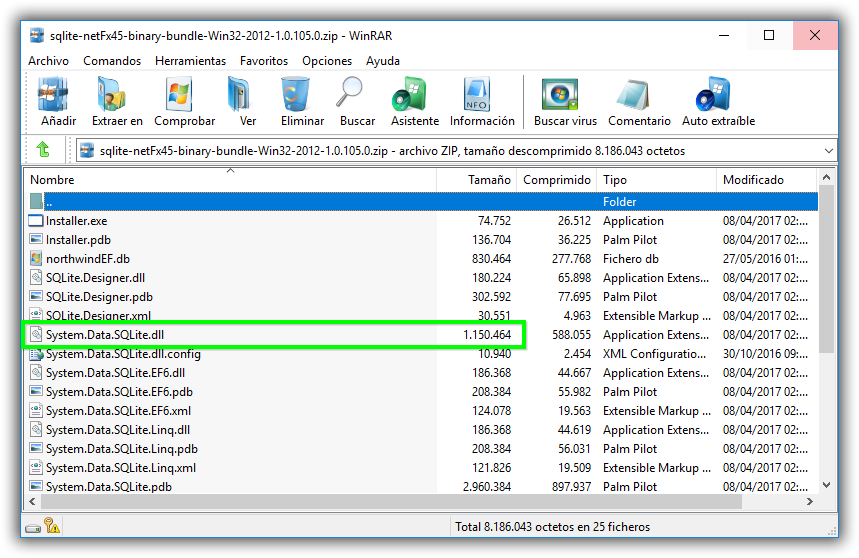
Task: Select the parent folder '..' row
Action: tap(421, 202)
